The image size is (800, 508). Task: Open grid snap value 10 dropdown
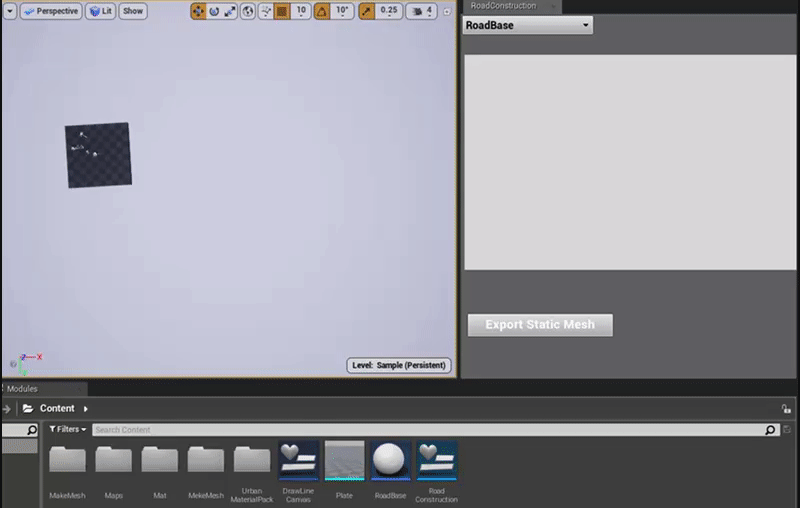pyautogui.click(x=301, y=11)
